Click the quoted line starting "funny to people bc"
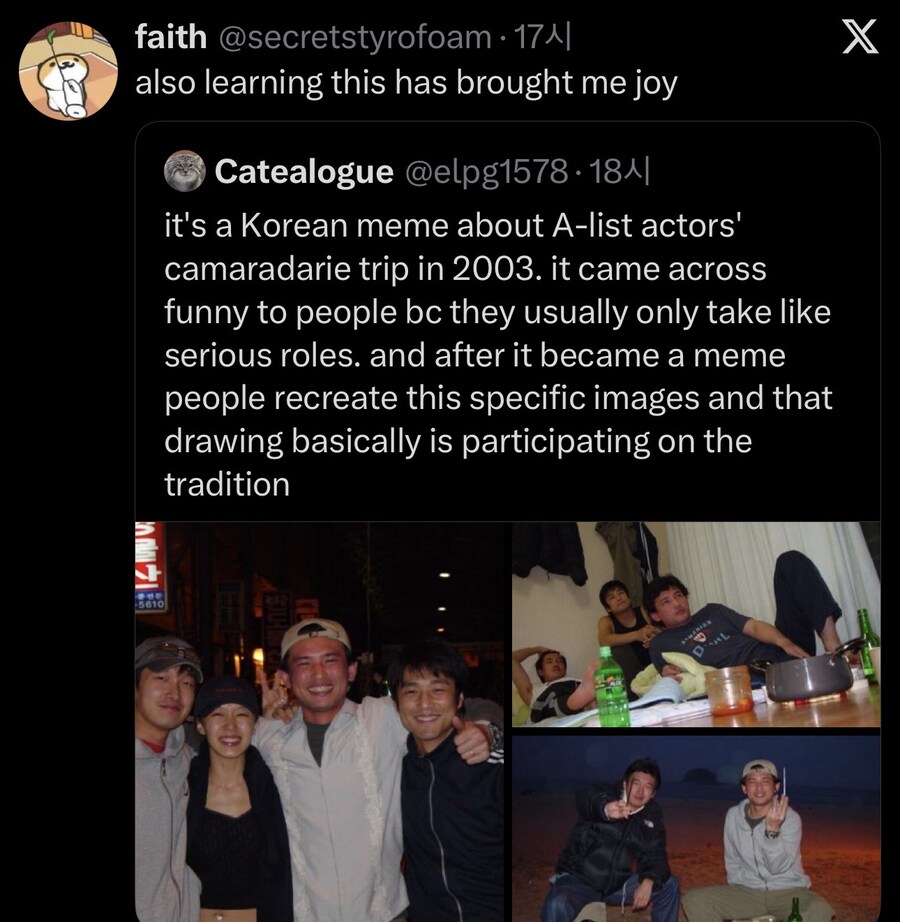 [x=497, y=312]
